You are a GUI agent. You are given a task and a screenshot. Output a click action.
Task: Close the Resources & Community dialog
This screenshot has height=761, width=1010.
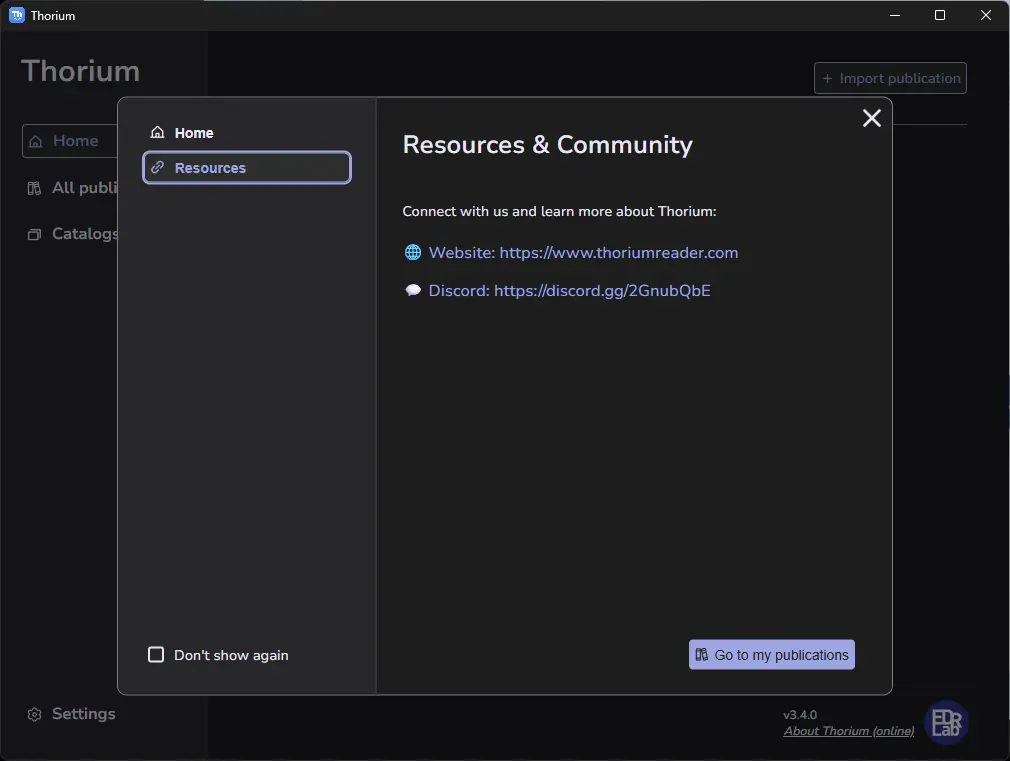[872, 118]
